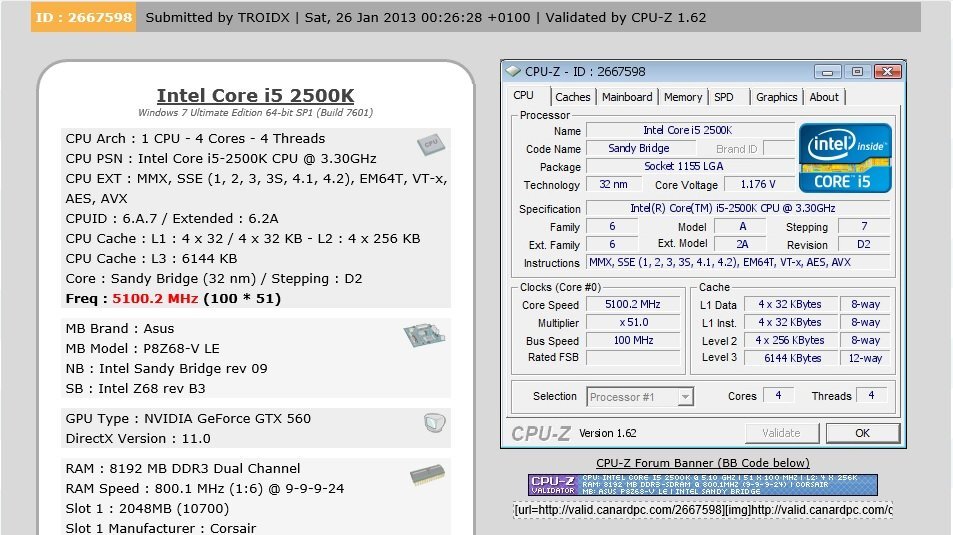The image size is (953, 535).
Task: Switch to the CPU tab
Action: point(523,96)
